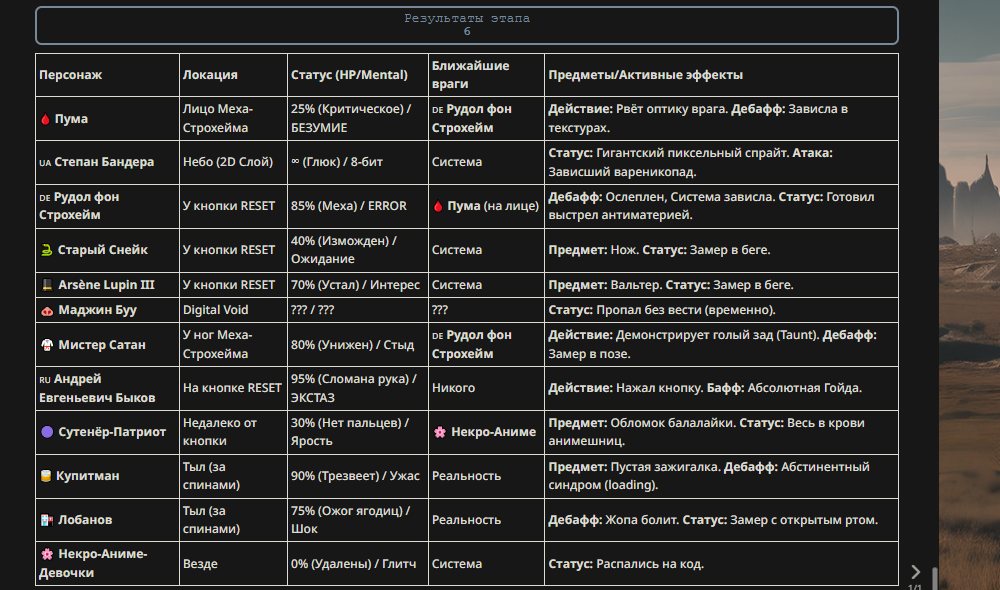Click the hat icon beside Arsène Lupin III

[x=47, y=285]
